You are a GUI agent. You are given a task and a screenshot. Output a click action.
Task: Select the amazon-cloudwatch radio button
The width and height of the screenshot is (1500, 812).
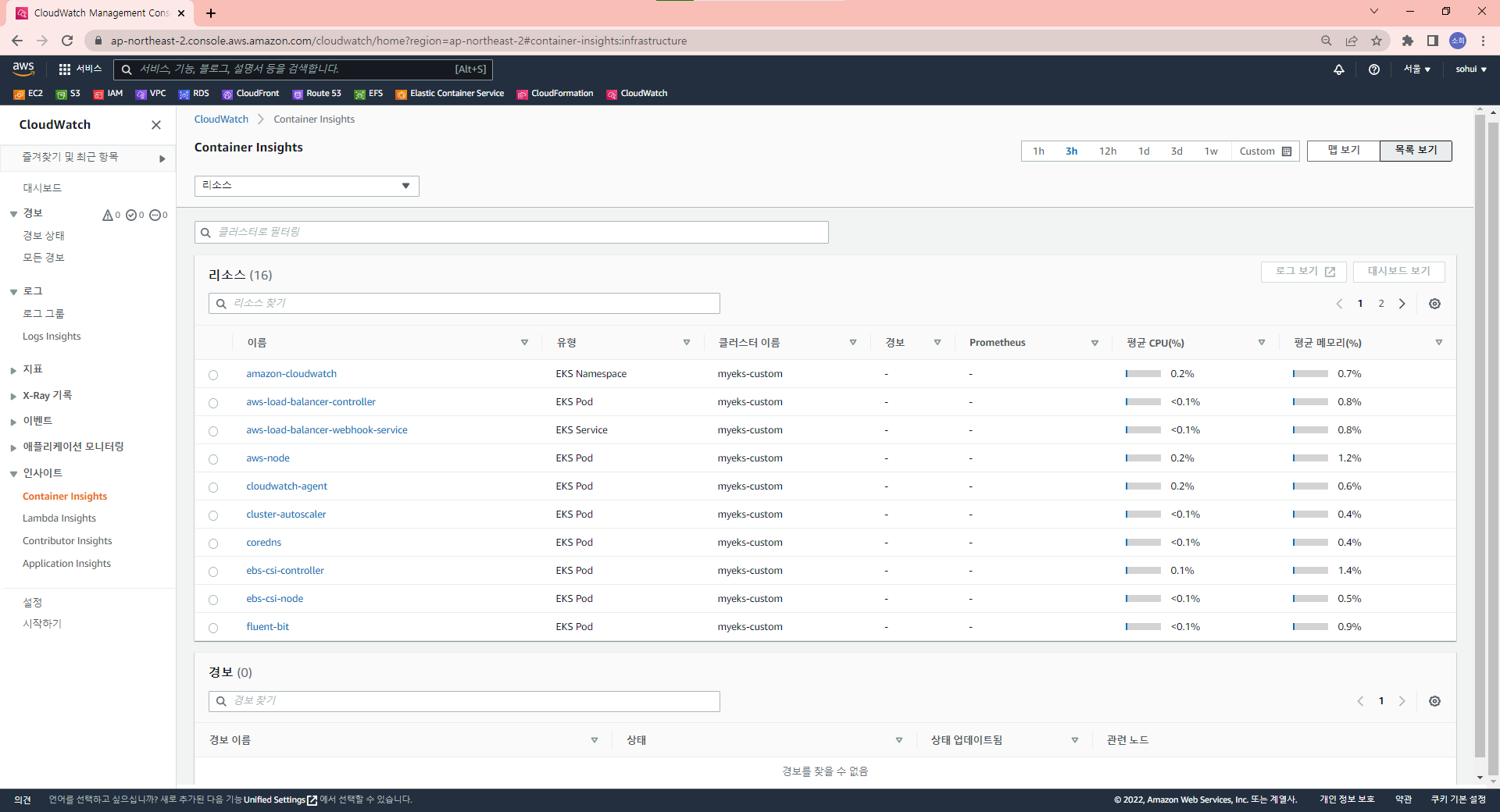click(213, 375)
